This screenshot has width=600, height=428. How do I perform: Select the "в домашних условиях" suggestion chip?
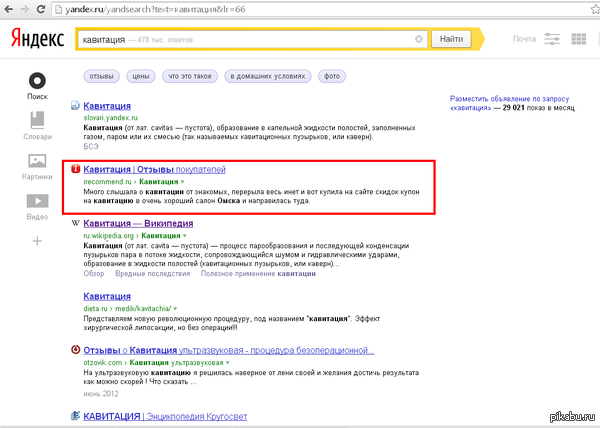[269, 76]
